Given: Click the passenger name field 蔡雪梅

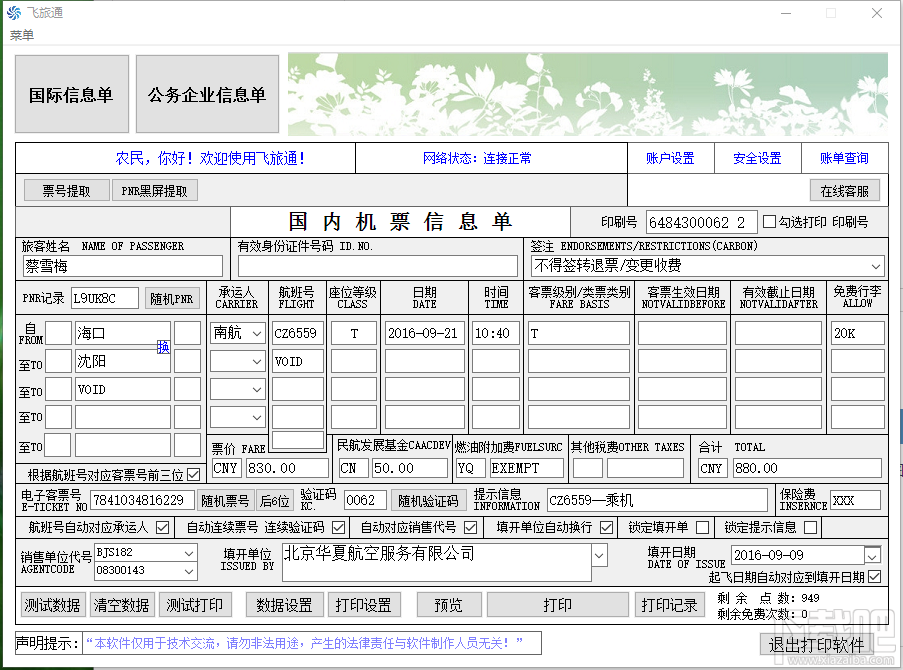Looking at the screenshot, I should 123,266.
